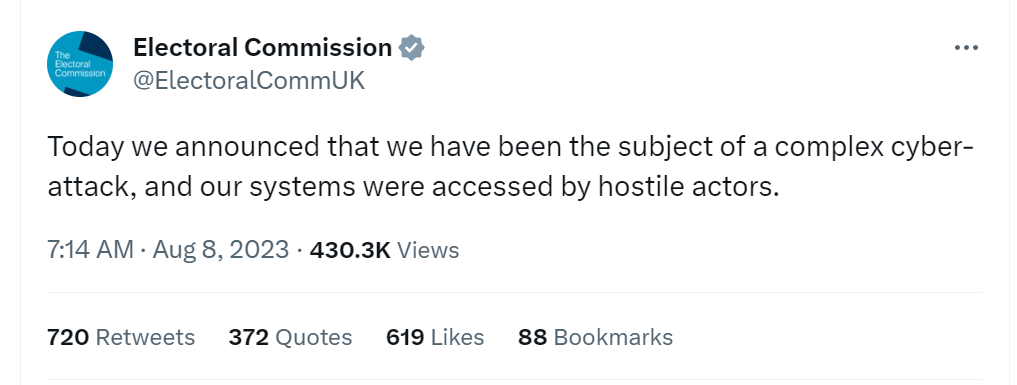Click the words "hostile actors" in the tweet

coord(688,187)
